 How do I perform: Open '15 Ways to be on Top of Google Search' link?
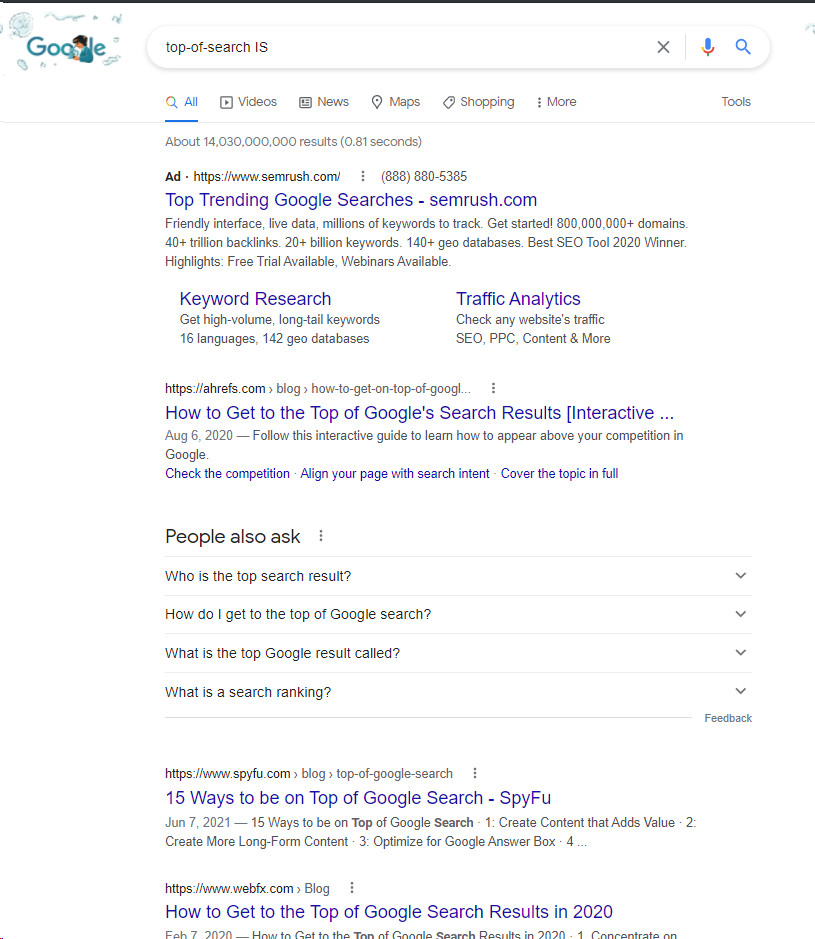[358, 798]
